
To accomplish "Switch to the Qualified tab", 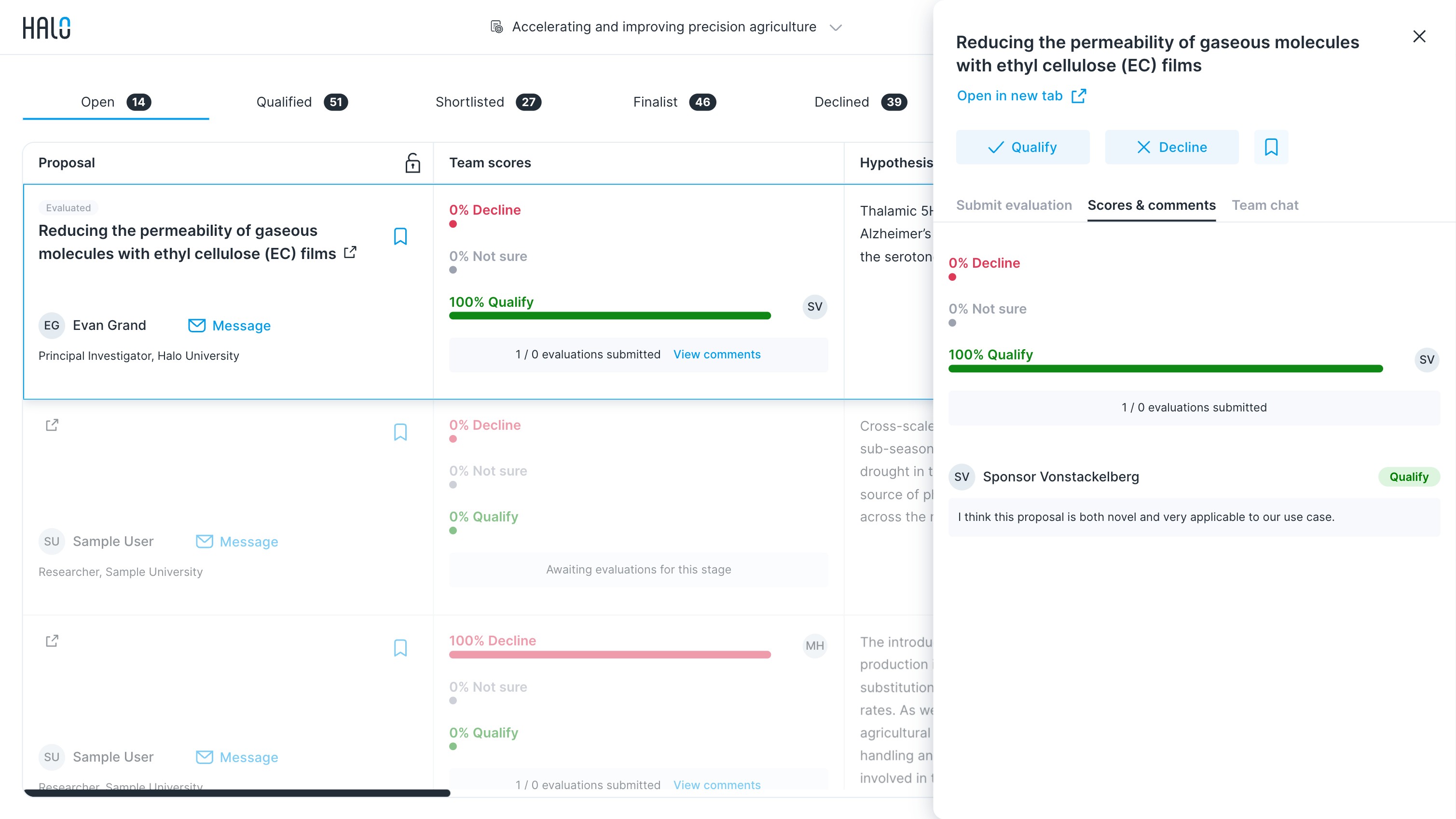I will pos(302,102).
